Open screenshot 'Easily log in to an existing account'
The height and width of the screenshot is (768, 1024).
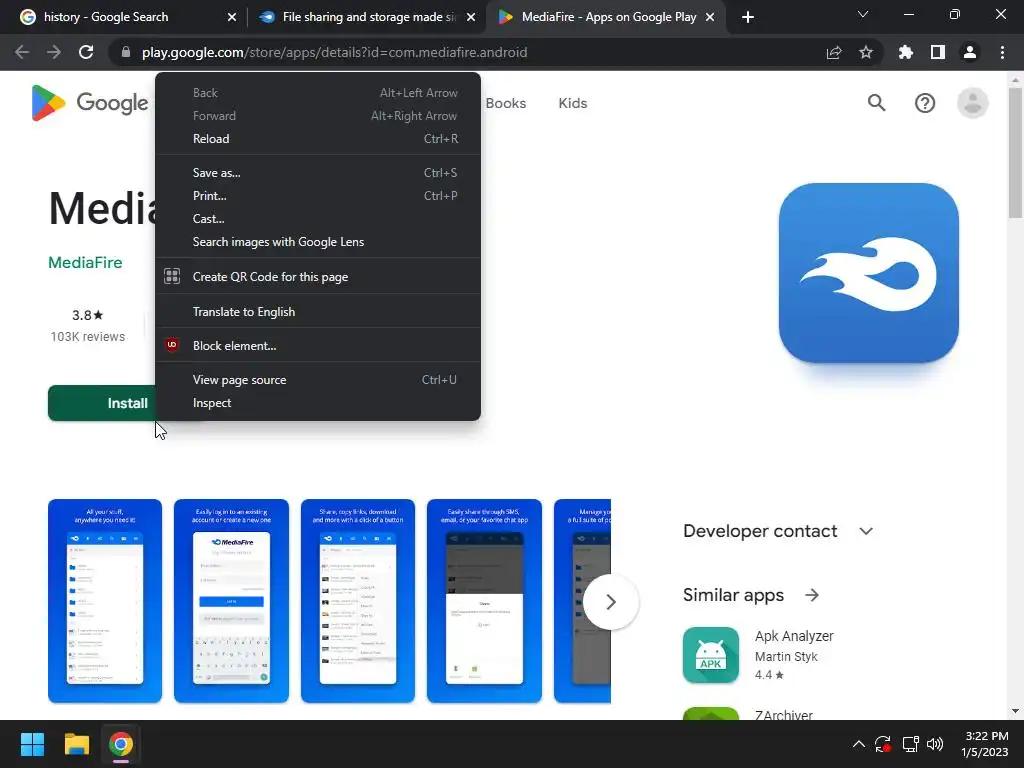coord(231,601)
